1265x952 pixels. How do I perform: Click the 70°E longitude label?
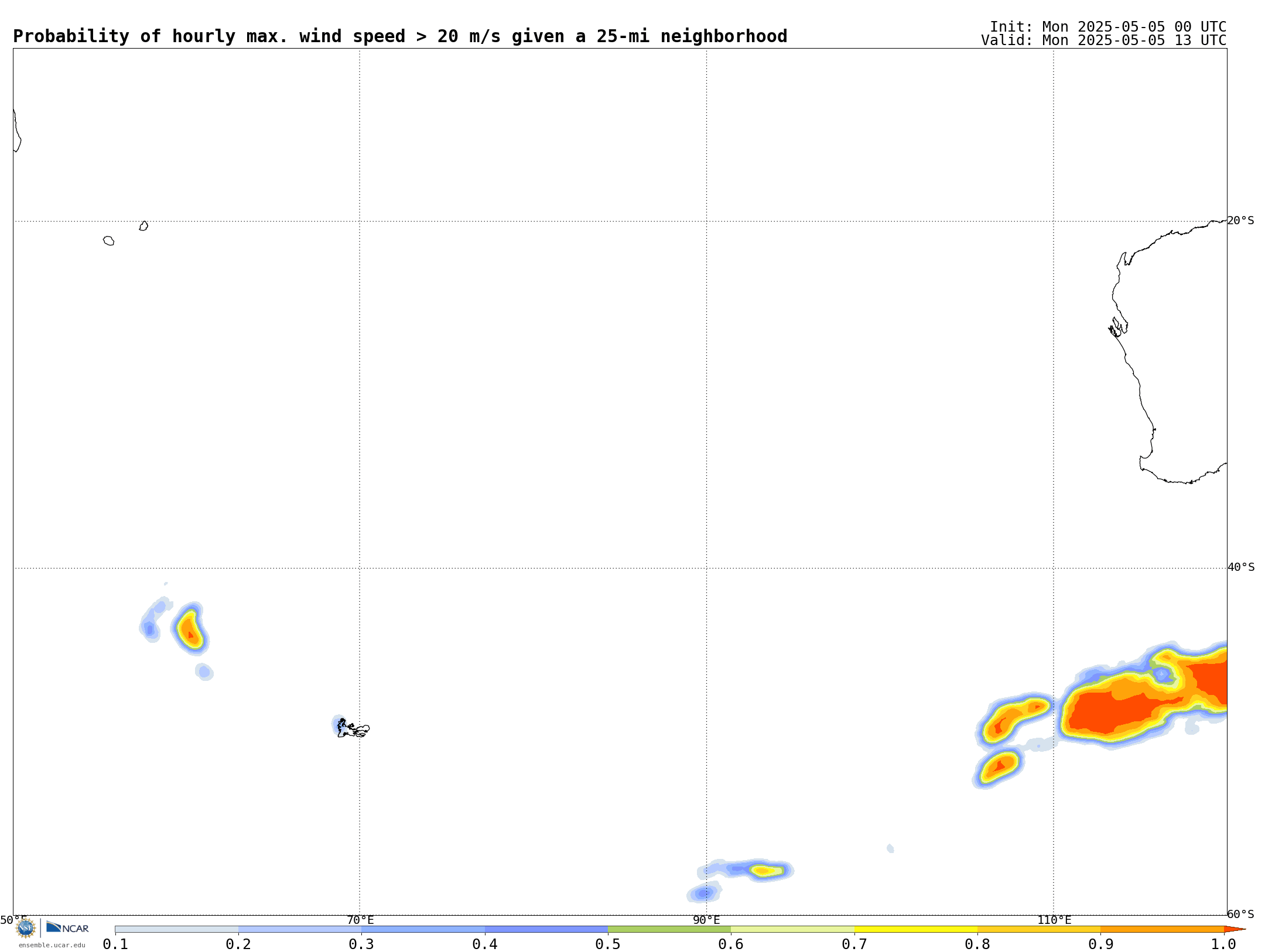360,920
